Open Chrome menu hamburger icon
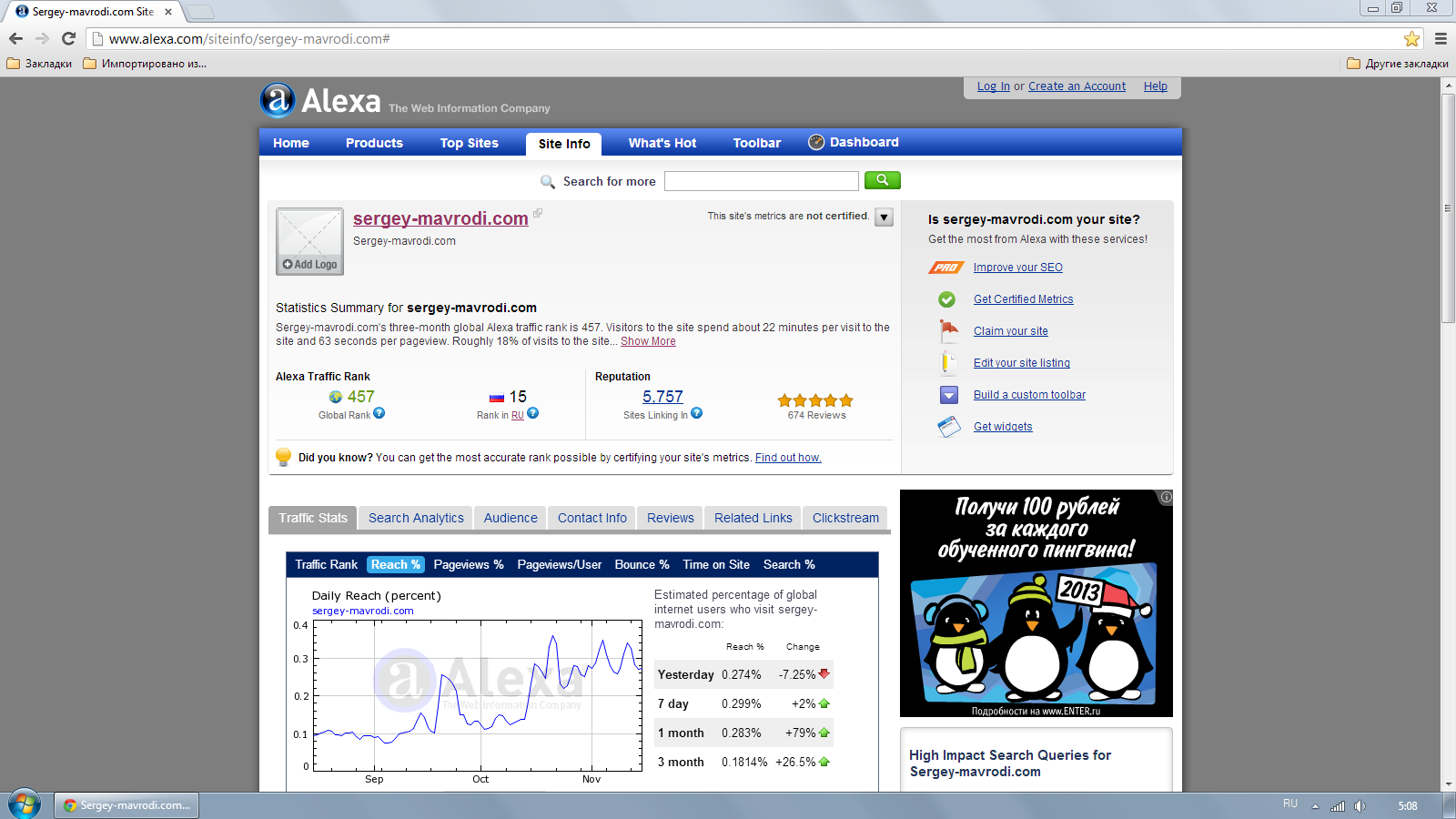The height and width of the screenshot is (819, 1456). 1441,38
